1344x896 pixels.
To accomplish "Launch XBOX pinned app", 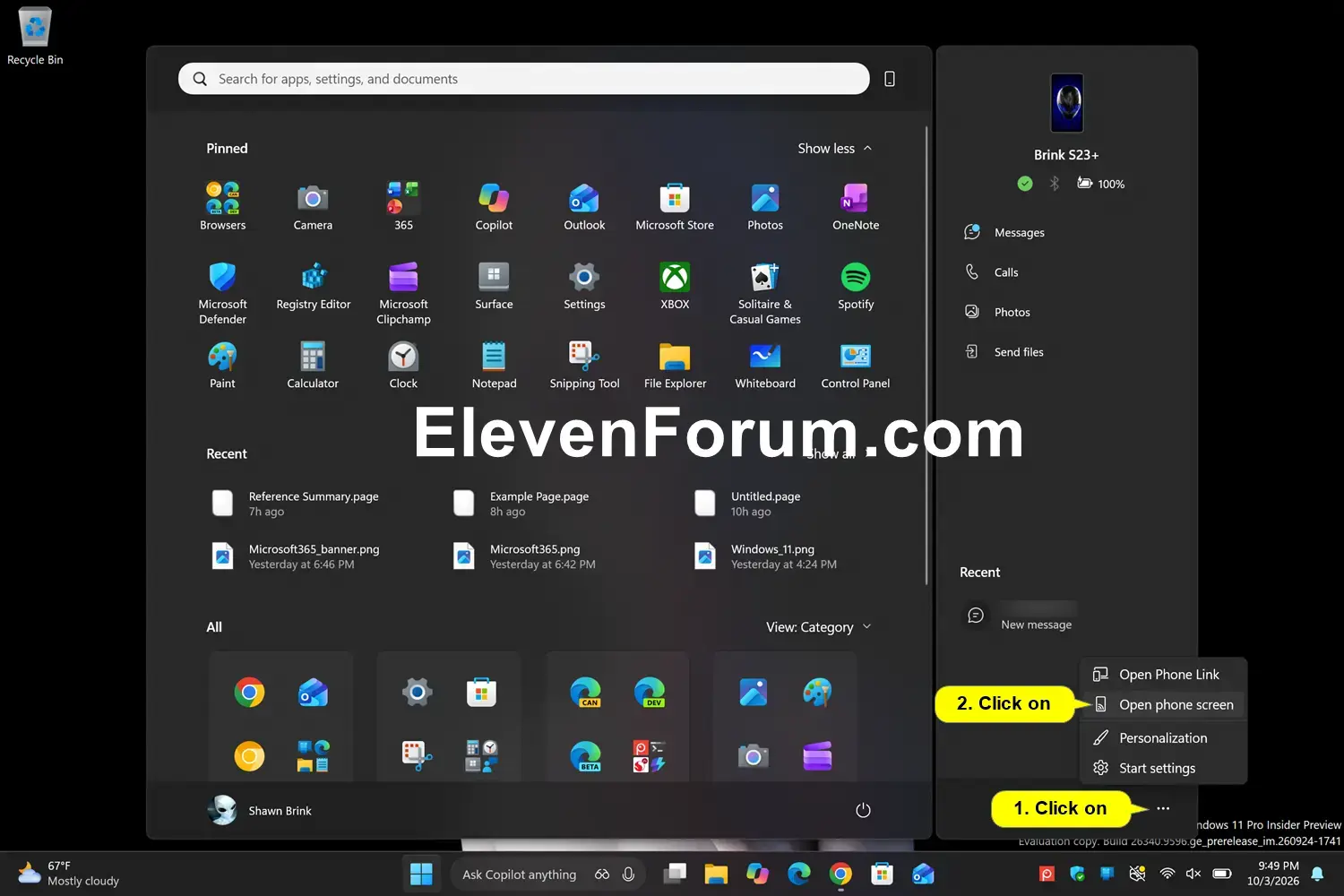I will 675,287.
